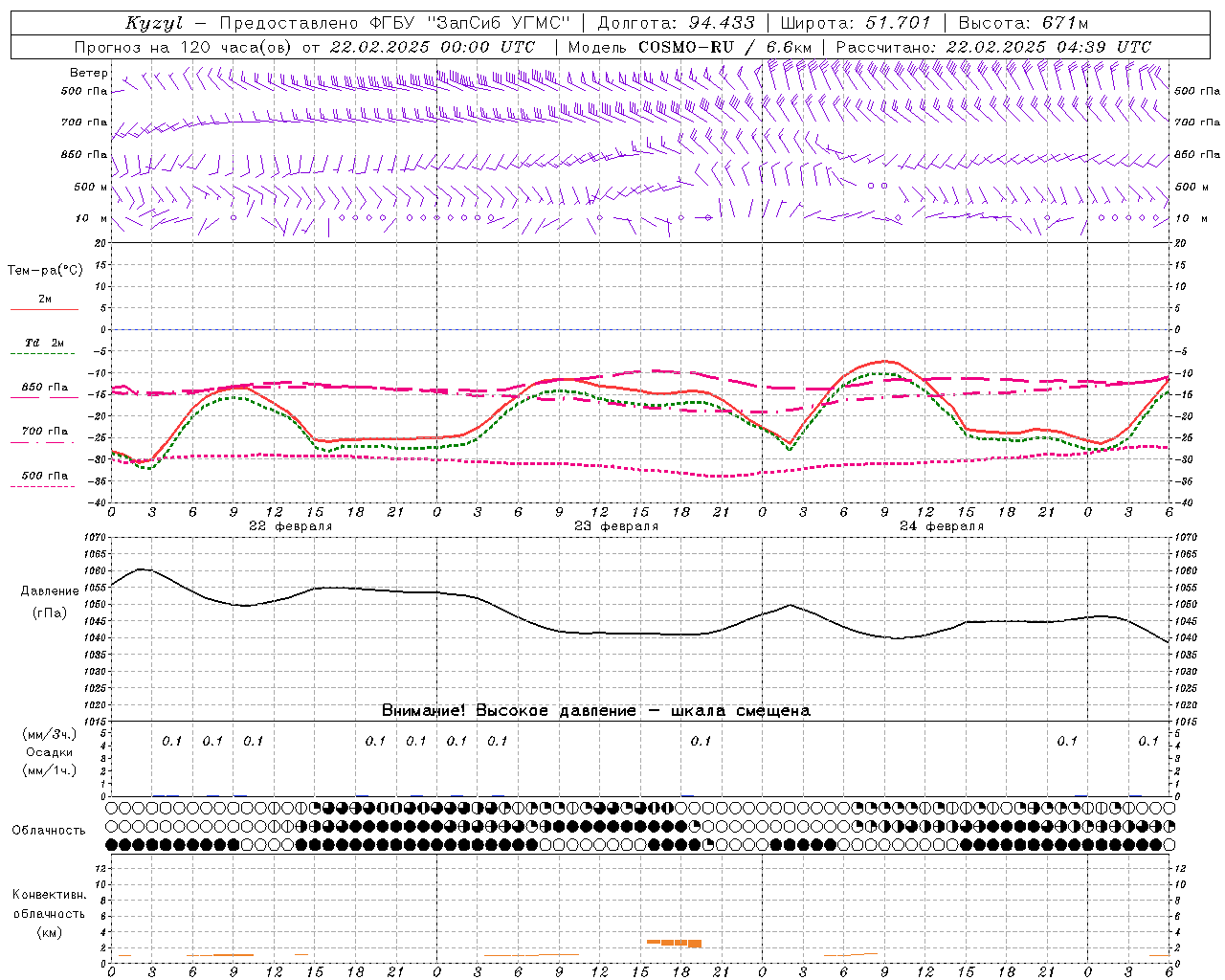Click the Широта: 51.701 header field
This screenshot has height=980, width=1225.
(x=856, y=23)
